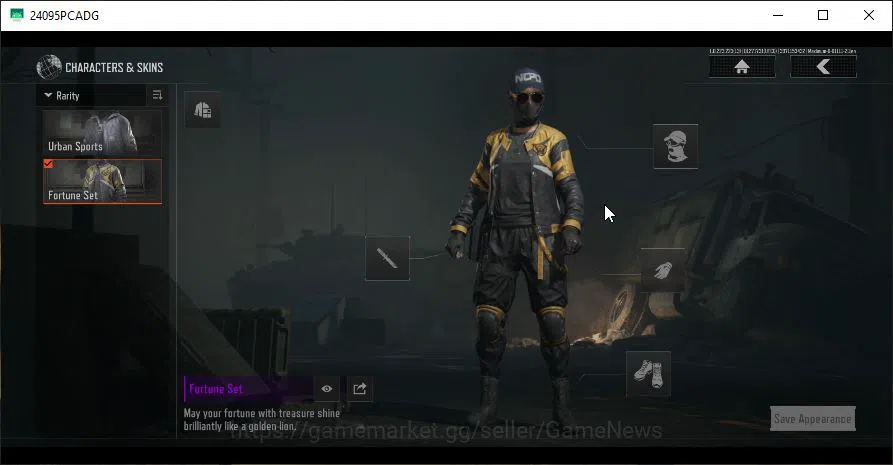
Task: Click the 'May your fortune' description text
Action: 262,419
